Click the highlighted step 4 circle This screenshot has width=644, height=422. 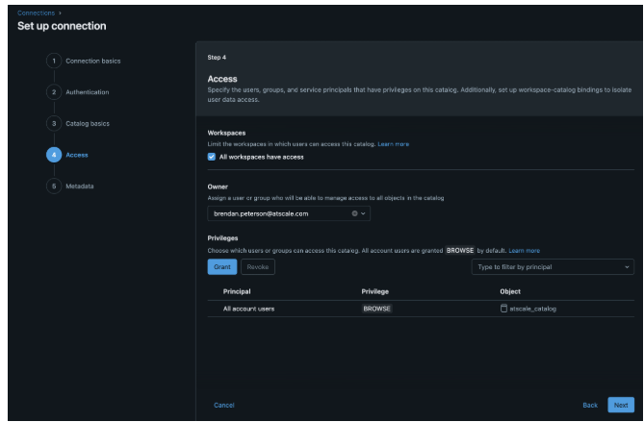(x=54, y=155)
